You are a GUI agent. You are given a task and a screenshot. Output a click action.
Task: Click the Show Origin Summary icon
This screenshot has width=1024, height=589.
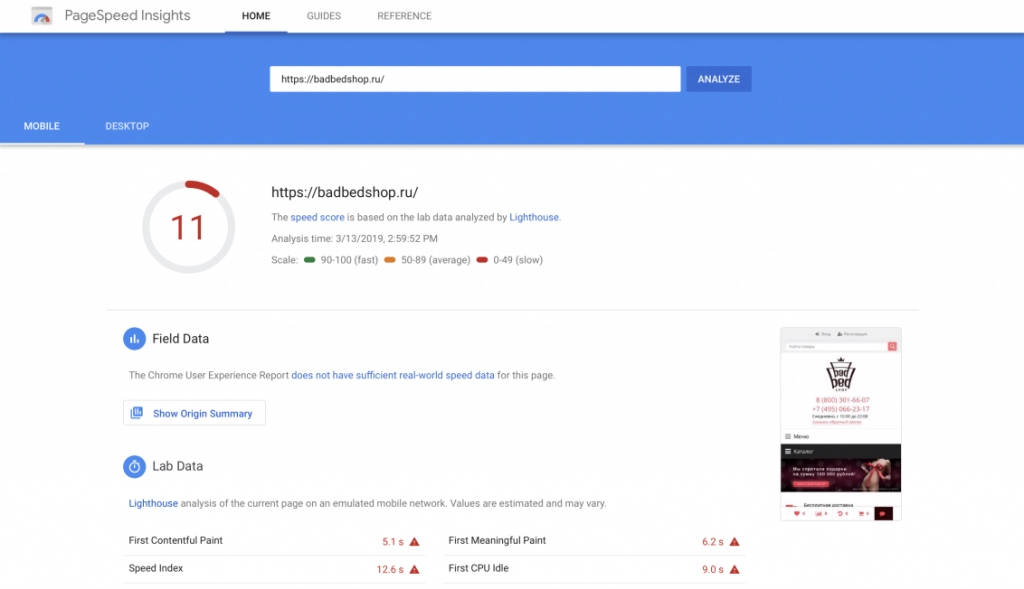pos(136,413)
